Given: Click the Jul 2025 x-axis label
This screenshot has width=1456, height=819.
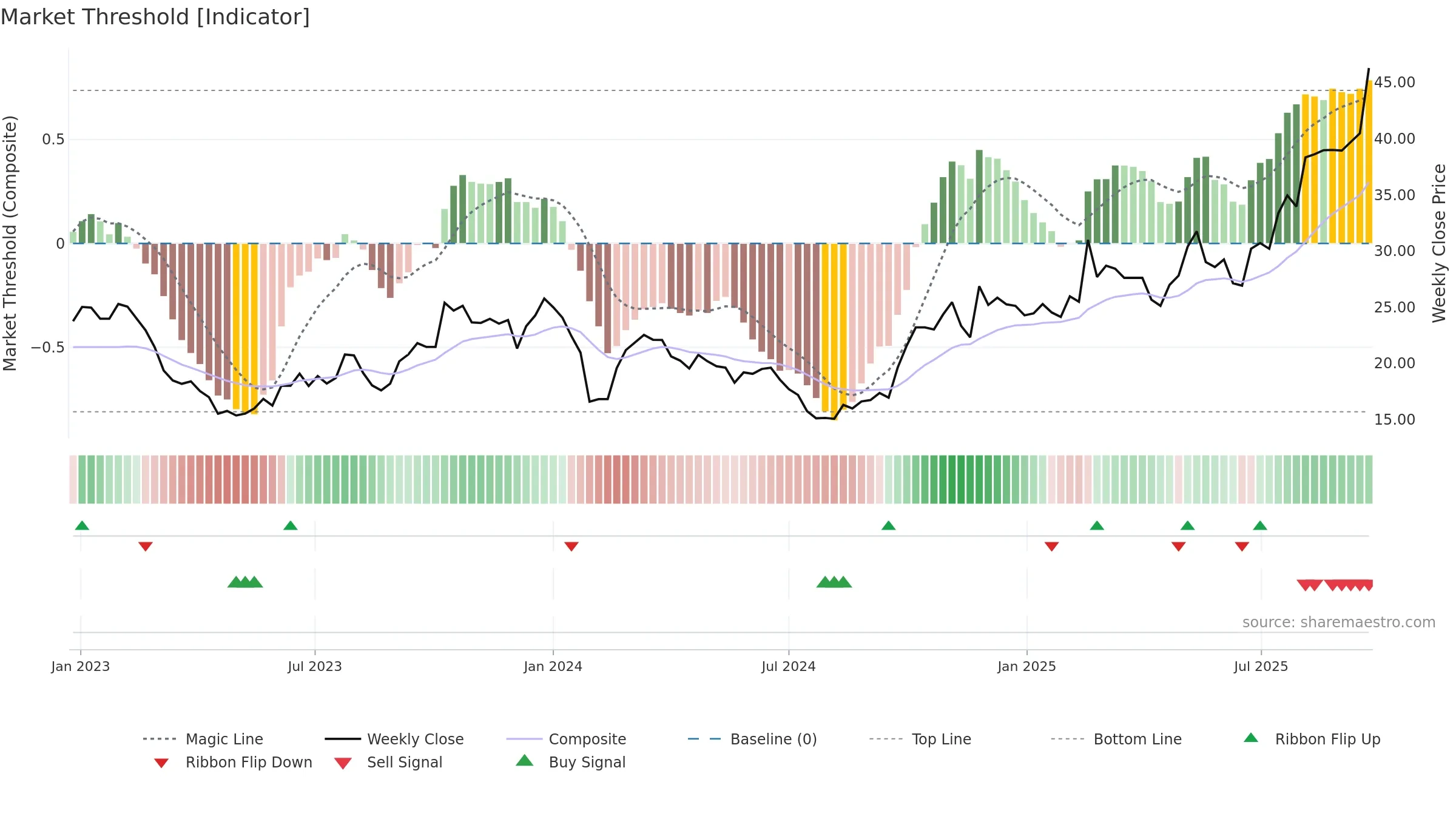Looking at the screenshot, I should pyautogui.click(x=1261, y=667).
